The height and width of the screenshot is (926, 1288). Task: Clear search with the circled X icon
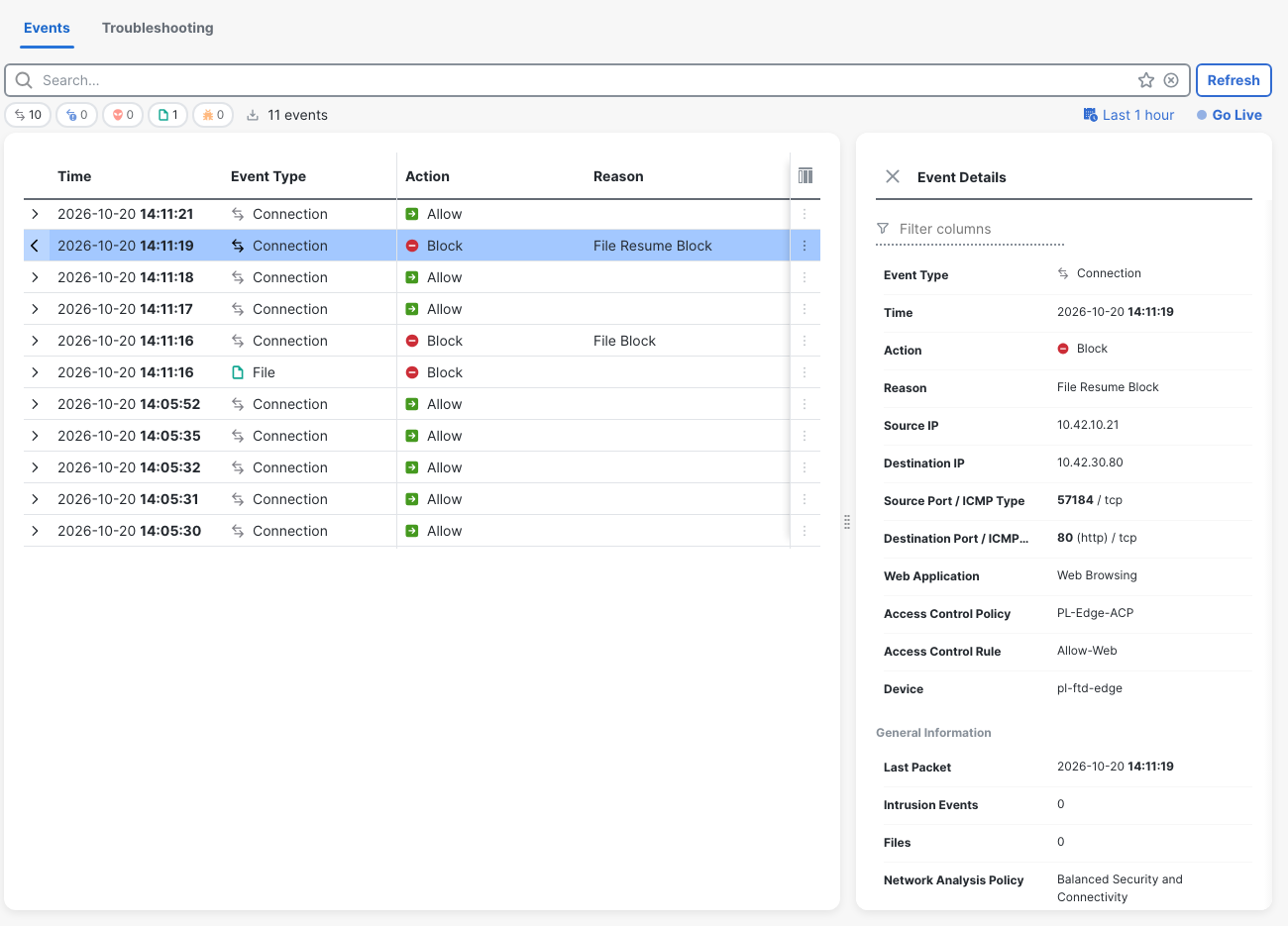click(1171, 80)
